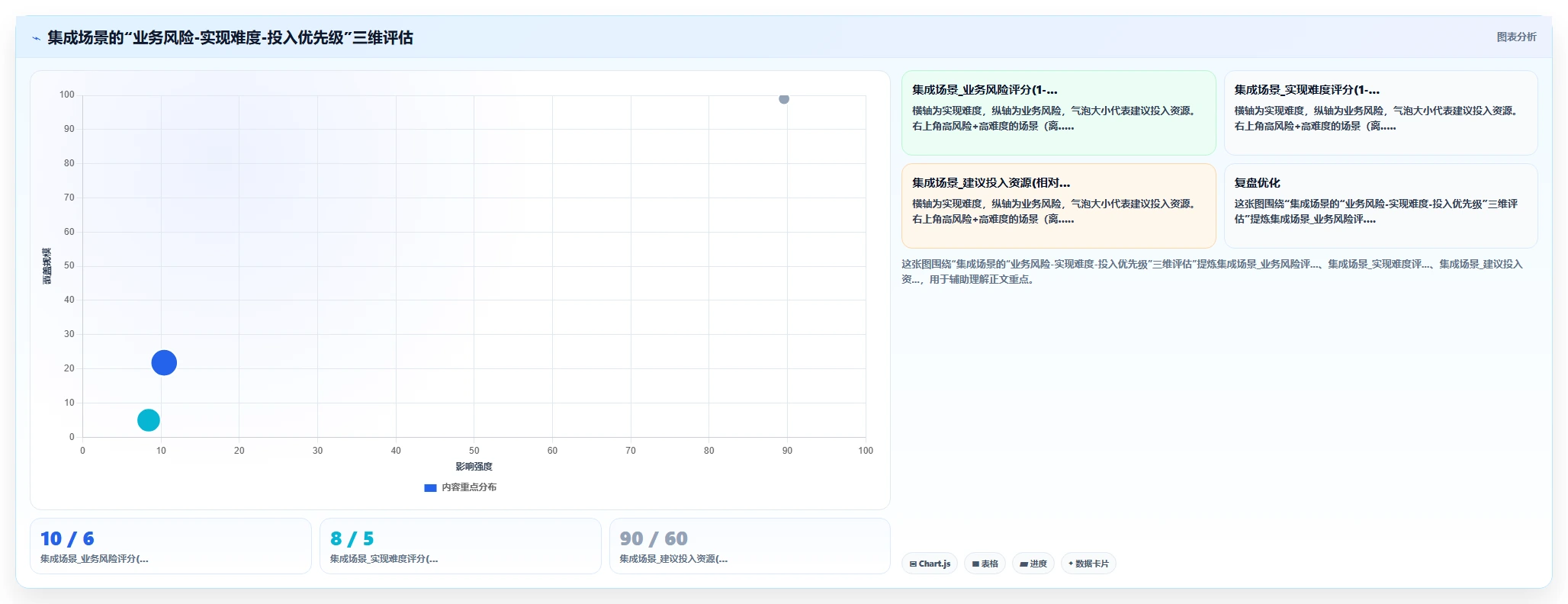This screenshot has width=1568, height=604.
Task: Click the 数据卡片 tag
Action: tap(1088, 564)
